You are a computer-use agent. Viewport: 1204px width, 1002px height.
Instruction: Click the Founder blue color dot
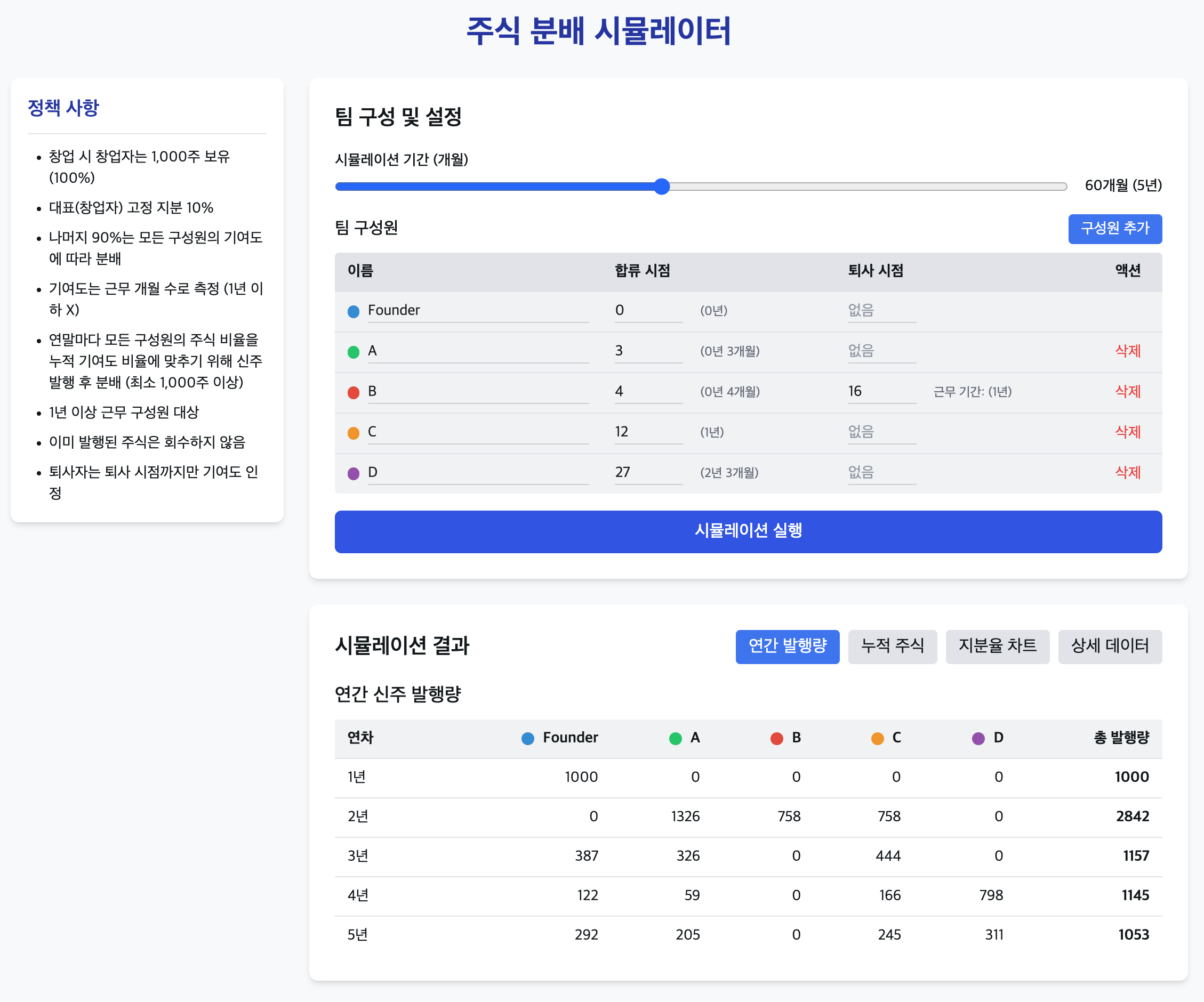pos(353,311)
